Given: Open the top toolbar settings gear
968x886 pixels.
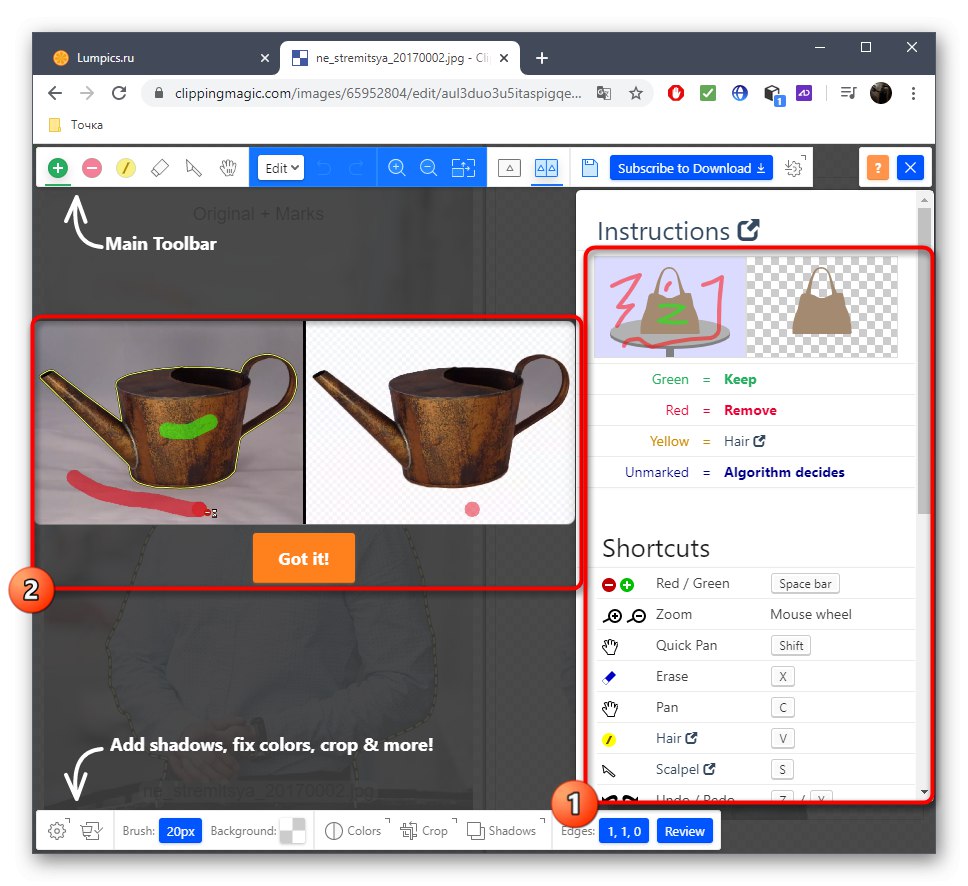Looking at the screenshot, I should 795,168.
